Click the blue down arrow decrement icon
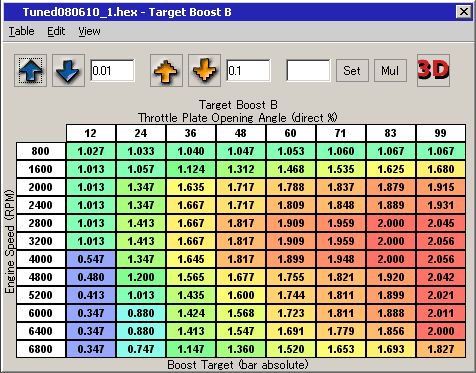Image resolution: width=476 pixels, height=373 pixels. (x=68, y=71)
